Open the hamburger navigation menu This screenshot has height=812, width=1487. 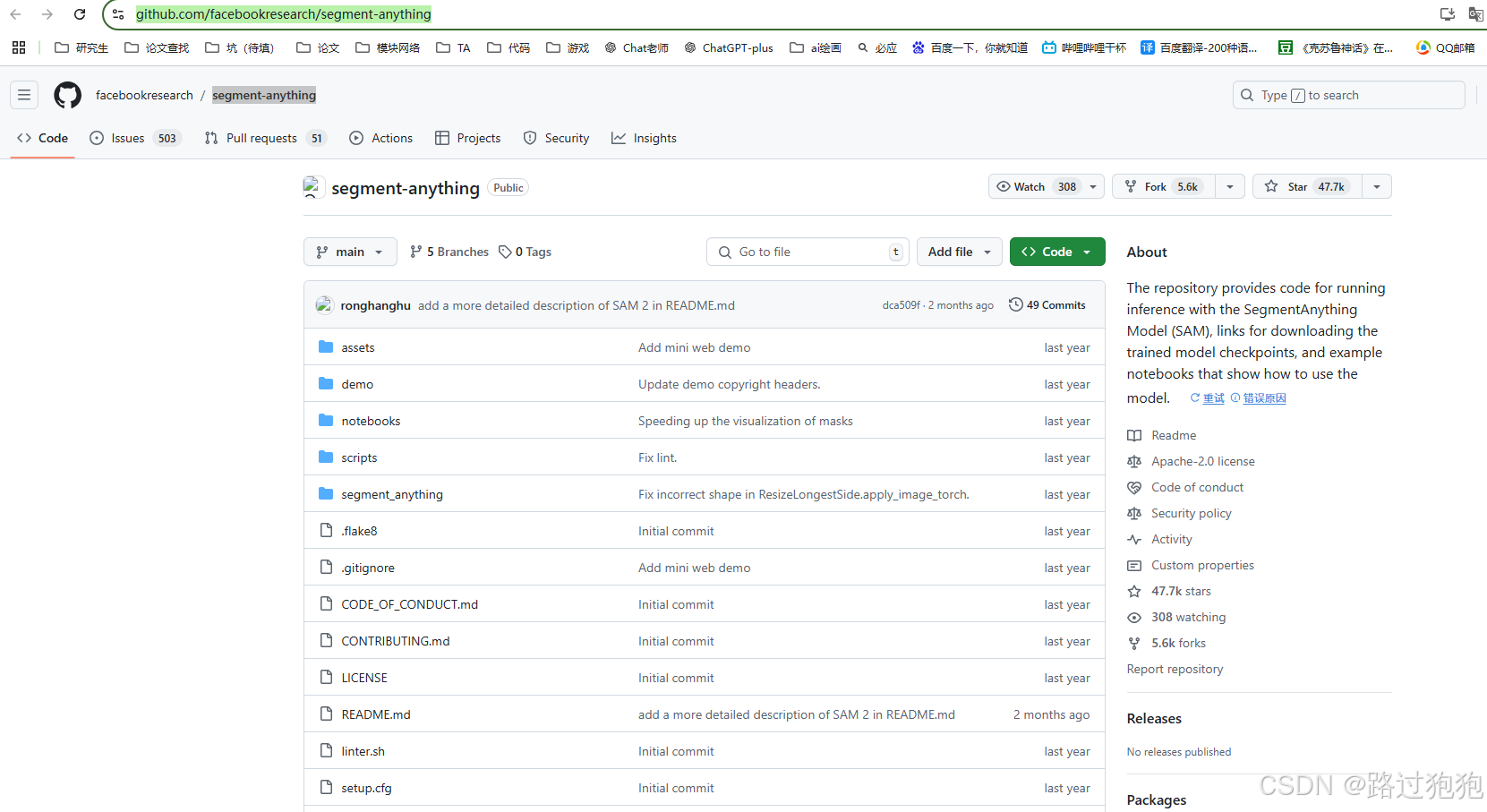click(24, 95)
